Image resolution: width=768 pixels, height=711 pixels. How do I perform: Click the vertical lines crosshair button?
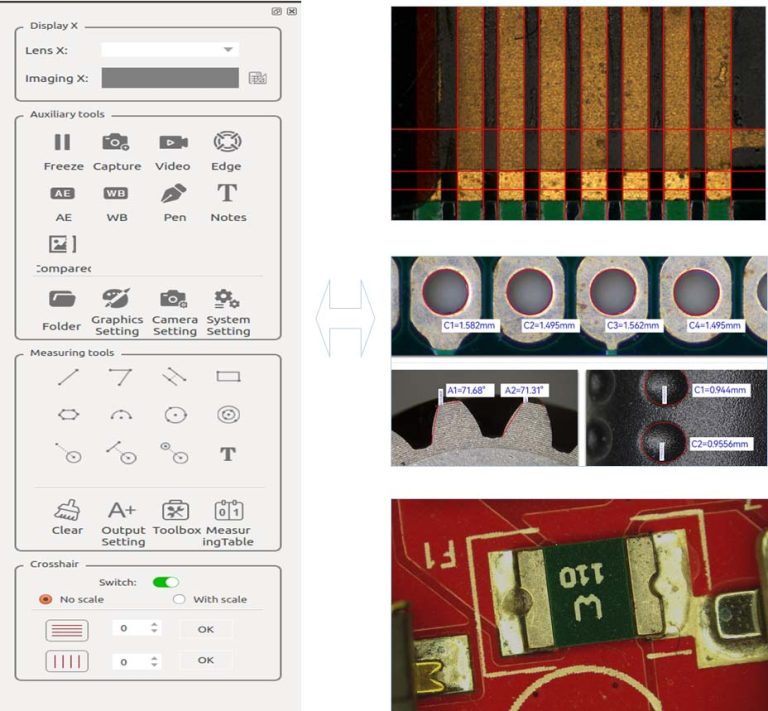pyautogui.click(x=67, y=662)
